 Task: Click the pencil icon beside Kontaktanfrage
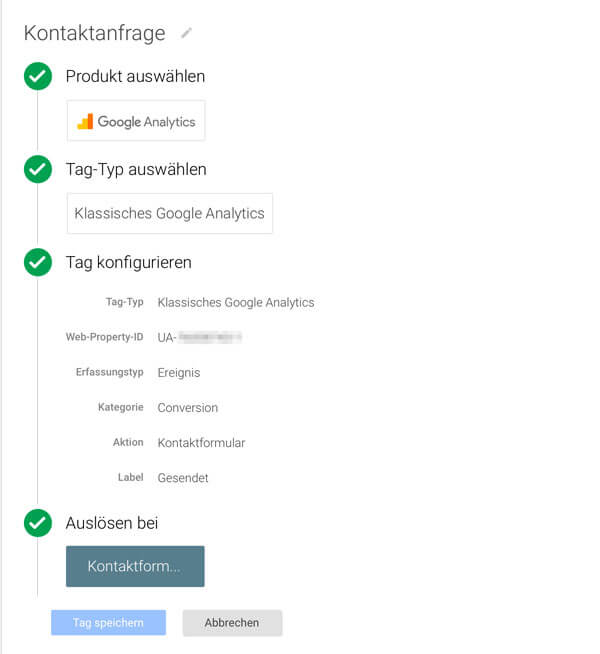coord(186,33)
